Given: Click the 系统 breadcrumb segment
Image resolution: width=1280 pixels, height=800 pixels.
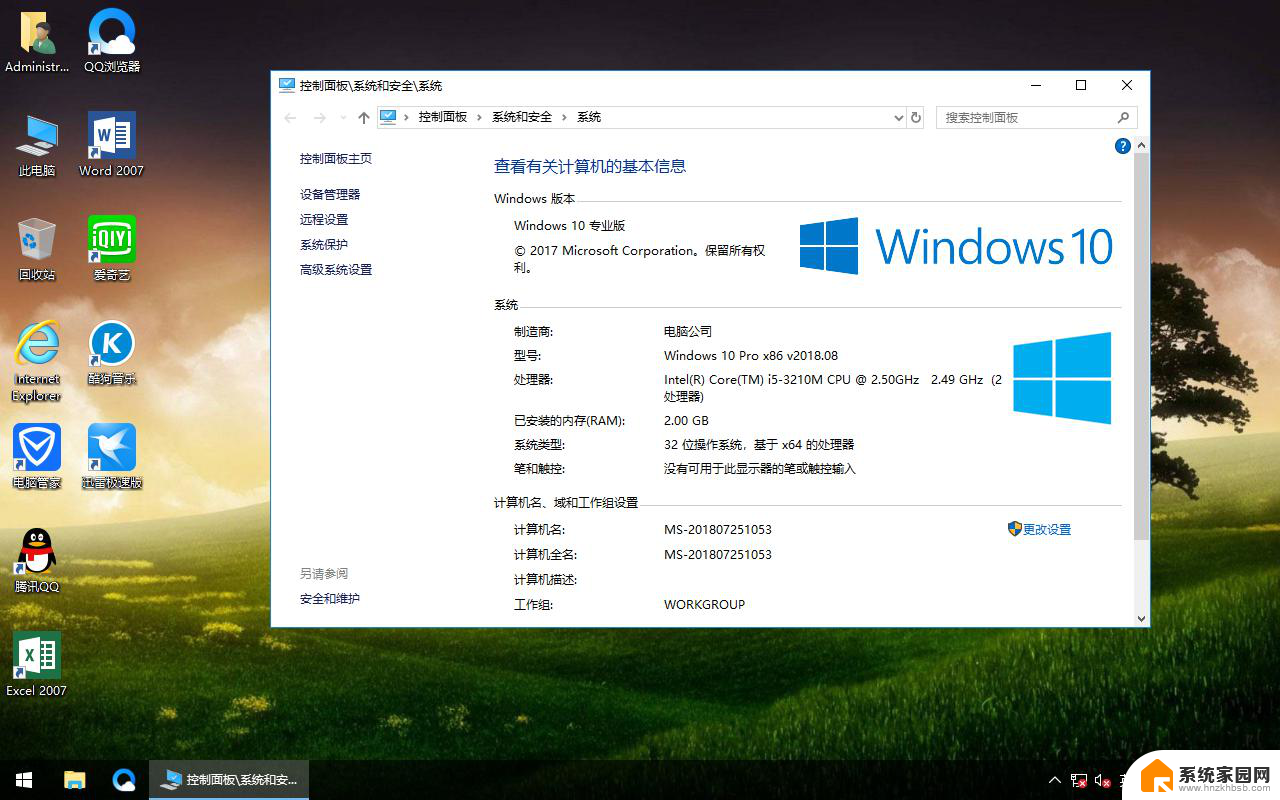Looking at the screenshot, I should (x=589, y=117).
